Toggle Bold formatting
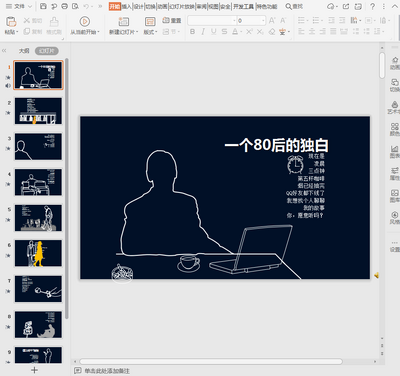 pyautogui.click(x=192, y=32)
